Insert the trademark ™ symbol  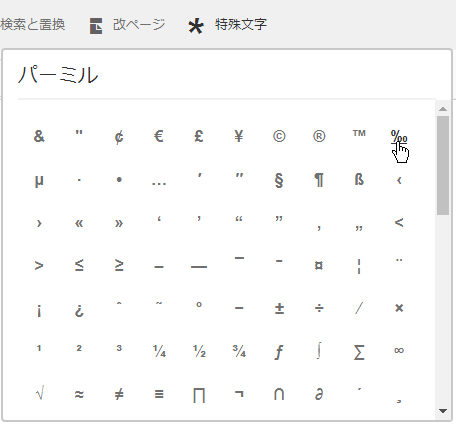[359, 133]
